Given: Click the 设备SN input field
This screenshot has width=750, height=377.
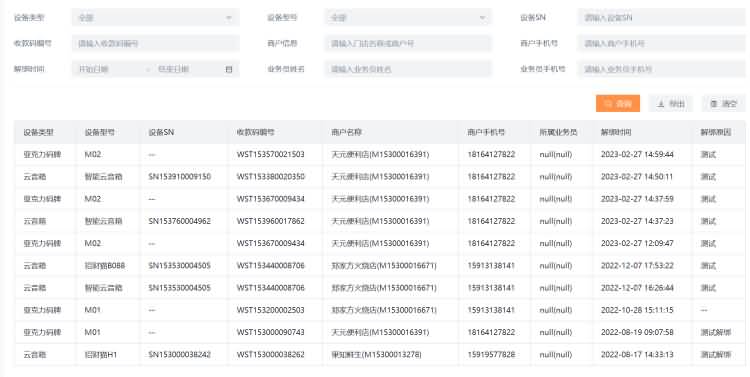Looking at the screenshot, I should (661, 18).
